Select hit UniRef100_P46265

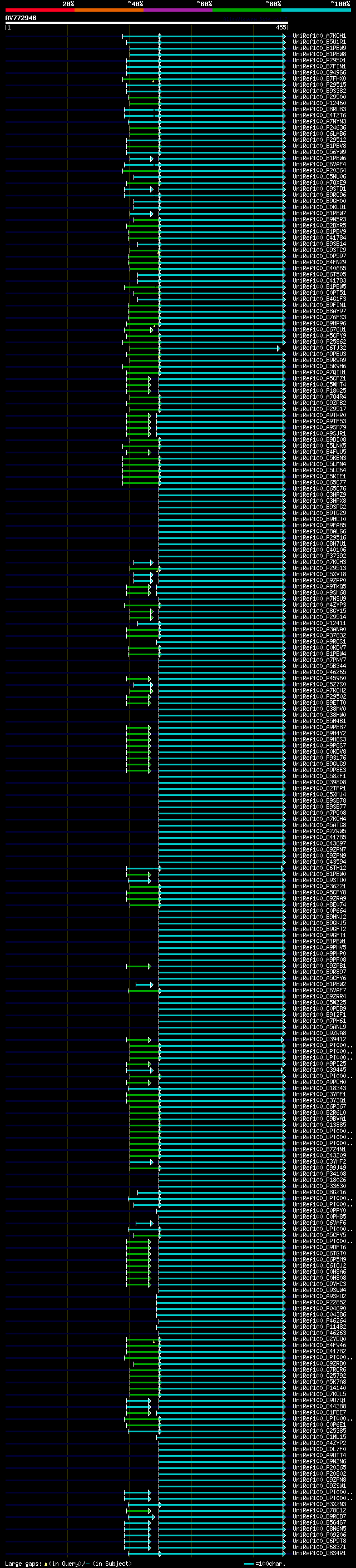(319, 672)
